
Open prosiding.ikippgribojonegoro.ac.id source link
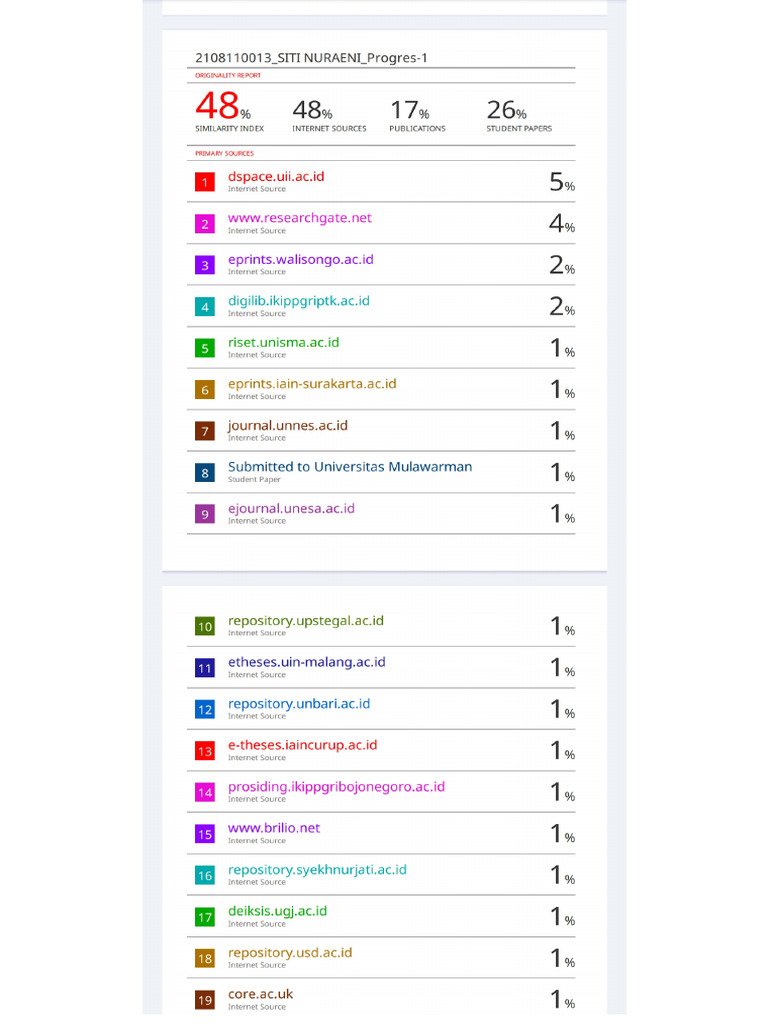tap(337, 787)
